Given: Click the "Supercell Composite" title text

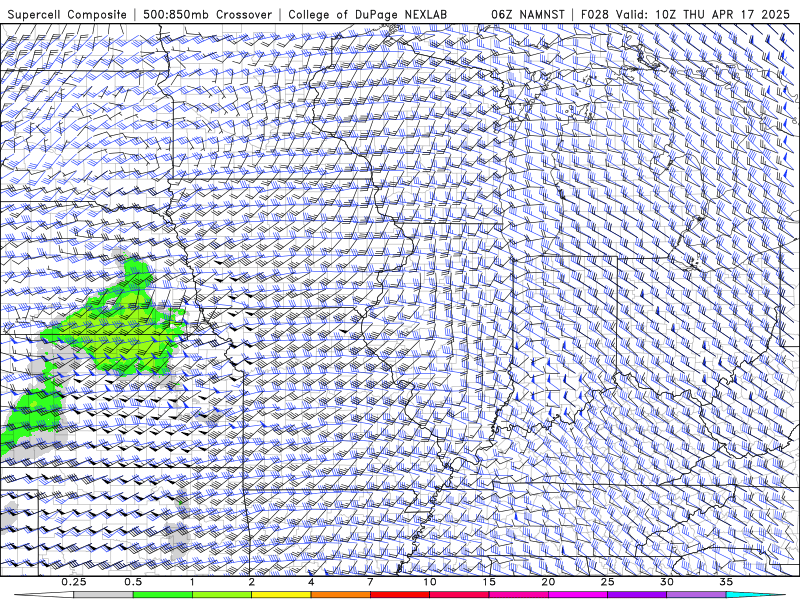Looking at the screenshot, I should coord(67,14).
